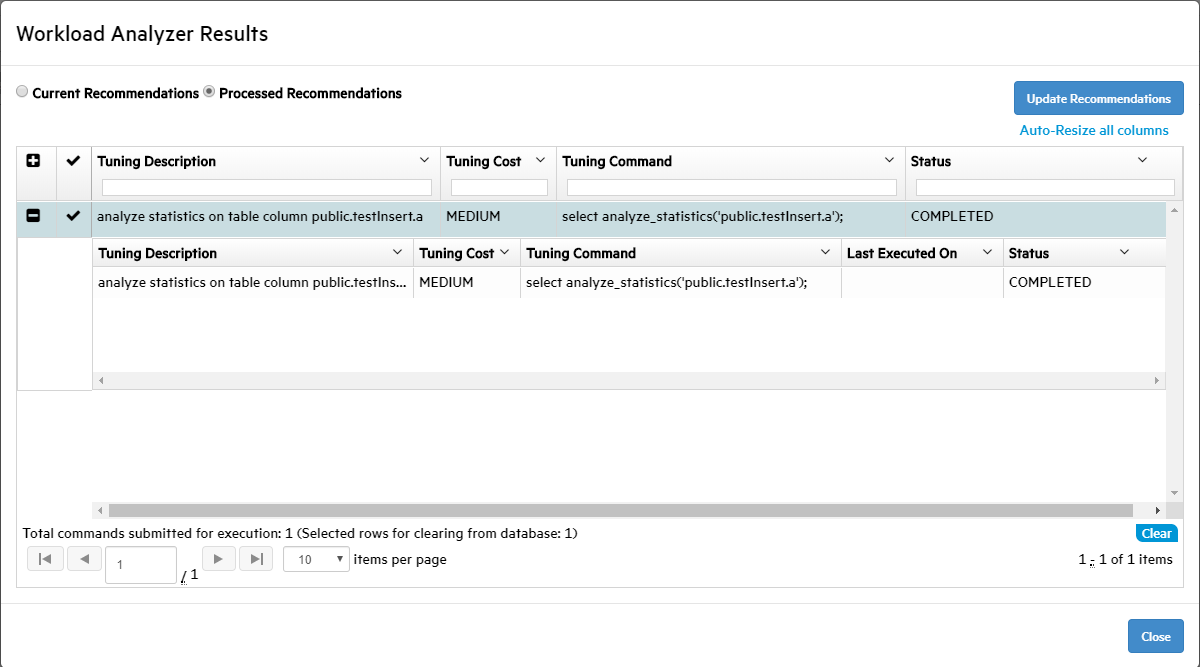Click the Auto-Resize all columns link
1200x667 pixels.
[x=1093, y=130]
